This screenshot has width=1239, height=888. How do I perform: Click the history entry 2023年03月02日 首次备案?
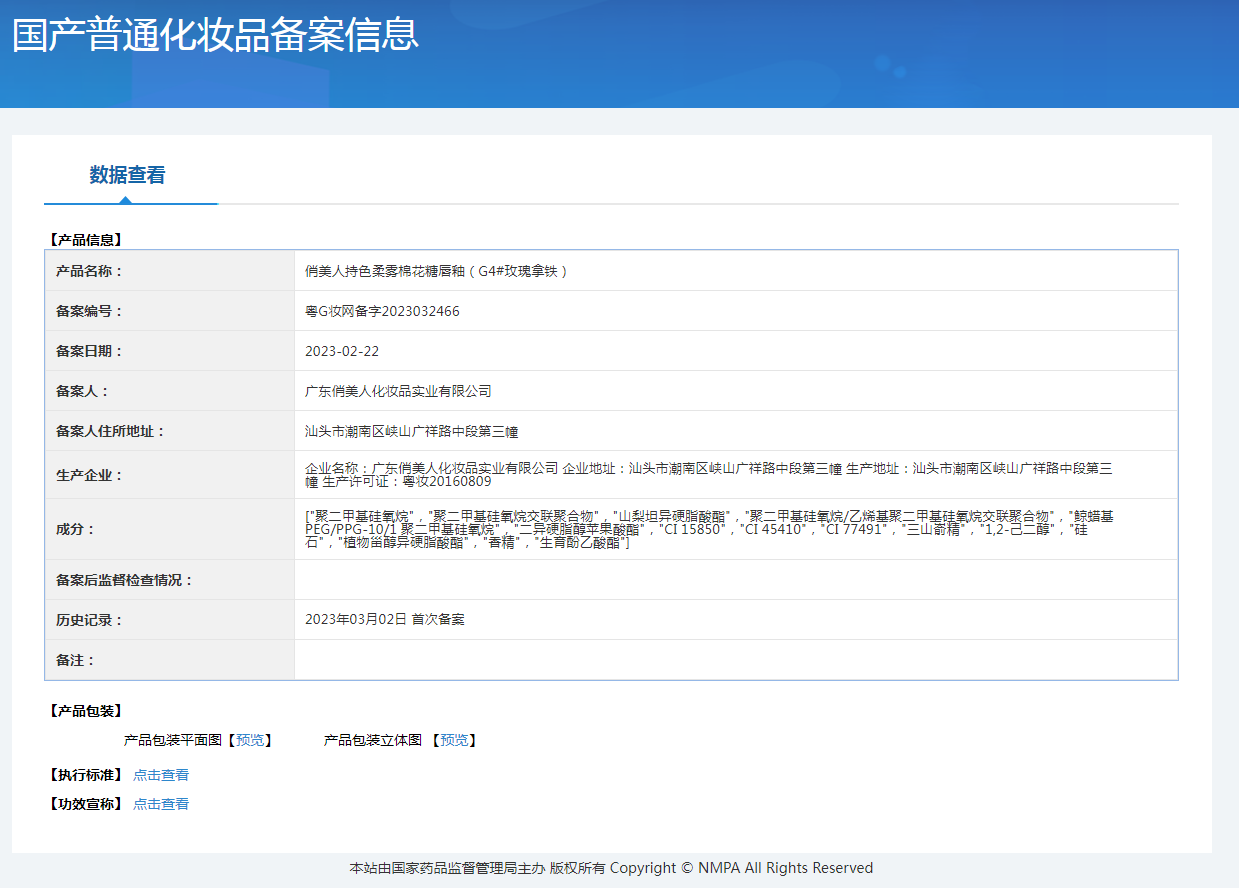point(385,620)
